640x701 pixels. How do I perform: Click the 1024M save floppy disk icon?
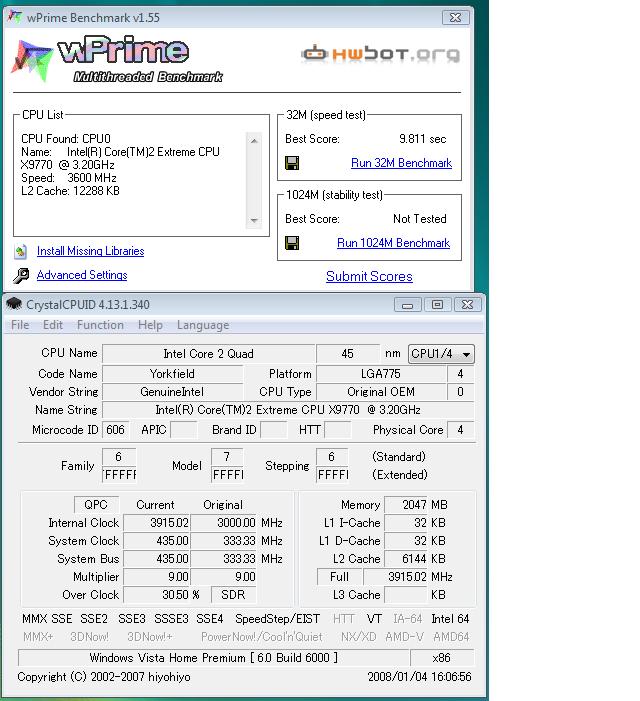[x=292, y=243]
